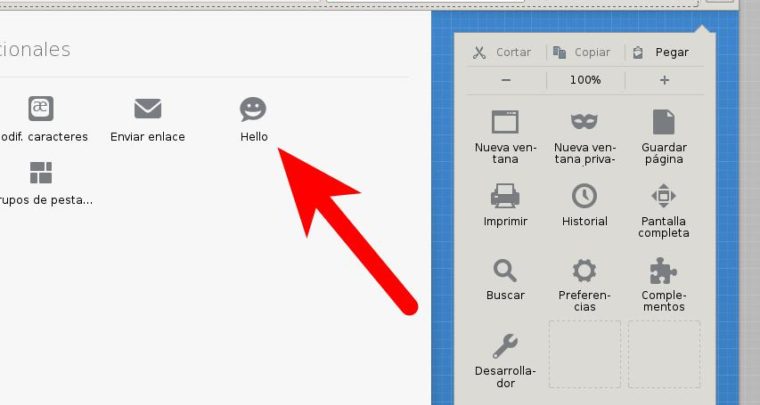Decrease zoom with the minus button
Image resolution: width=760 pixels, height=405 pixels.
[506, 80]
